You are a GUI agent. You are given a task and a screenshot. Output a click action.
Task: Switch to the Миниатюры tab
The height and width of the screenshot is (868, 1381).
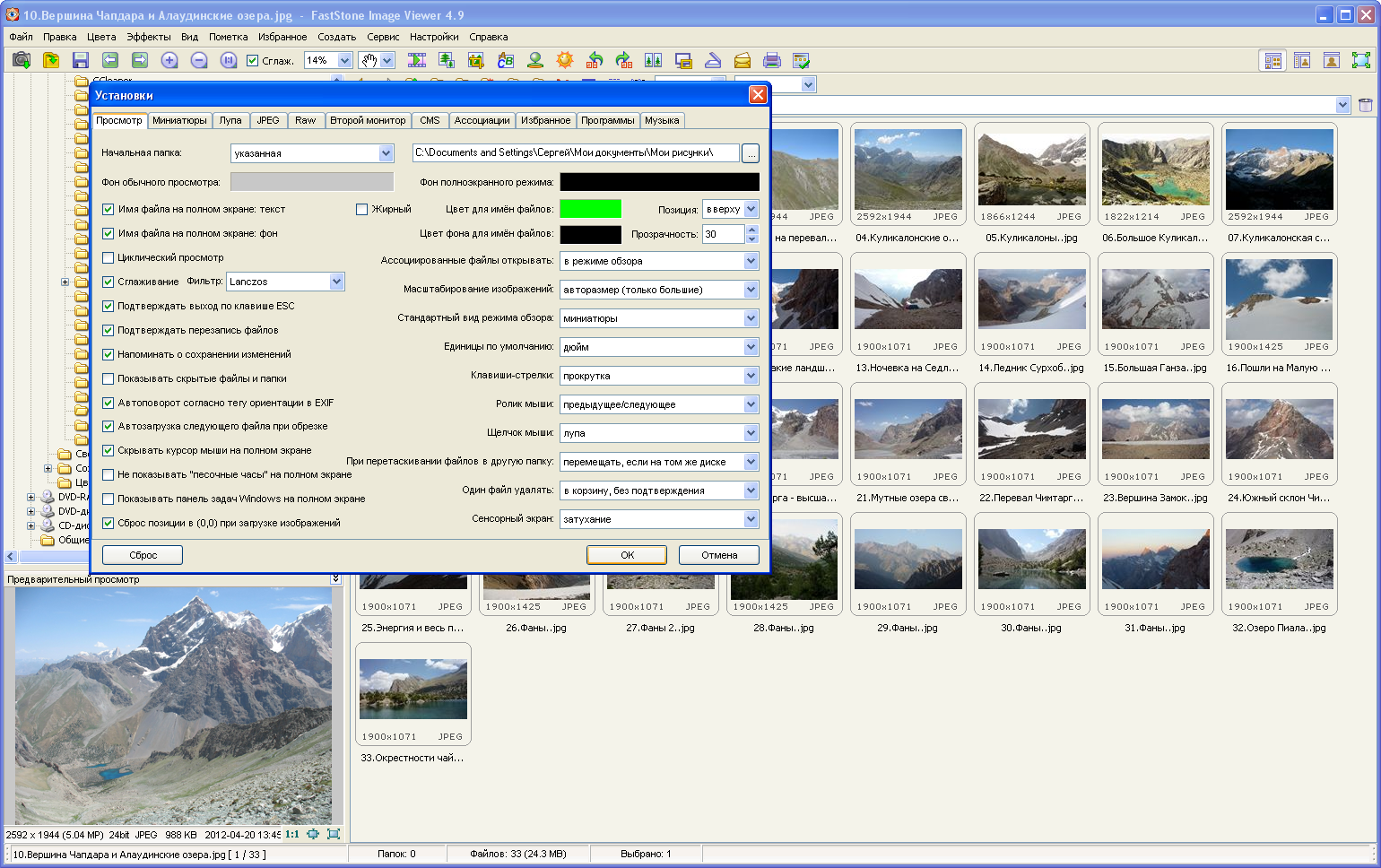[x=179, y=120]
